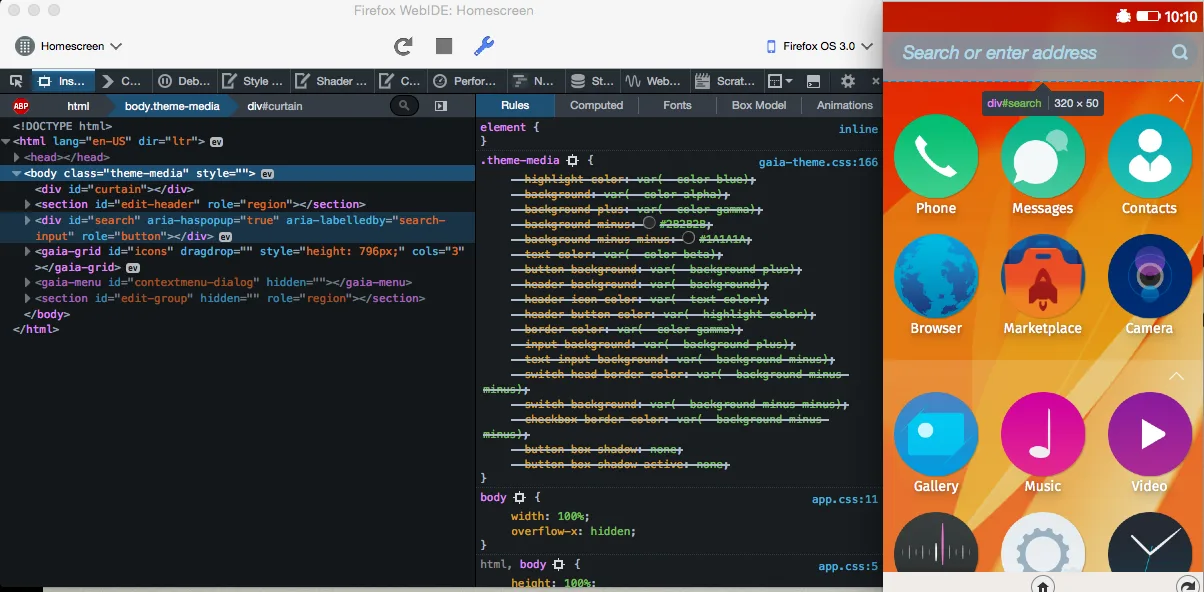Stop the running Homescreen app
1204x592 pixels.
[444, 46]
